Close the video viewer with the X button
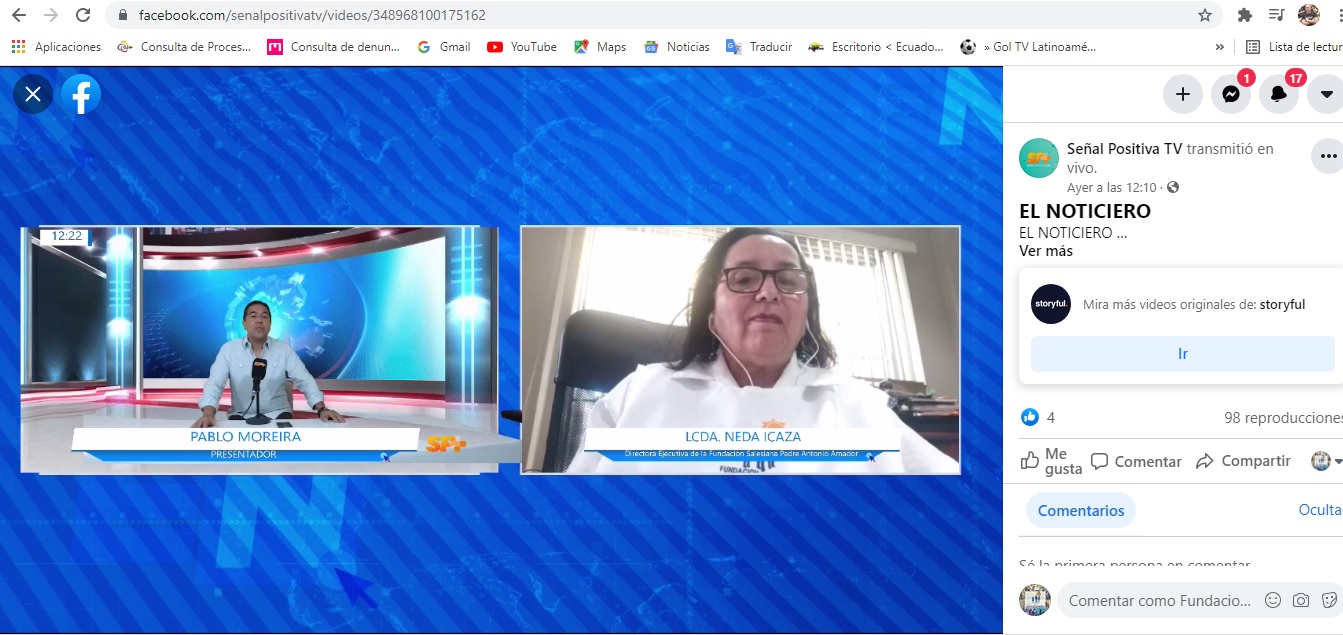This screenshot has height=635, width=1343. pyautogui.click(x=33, y=94)
